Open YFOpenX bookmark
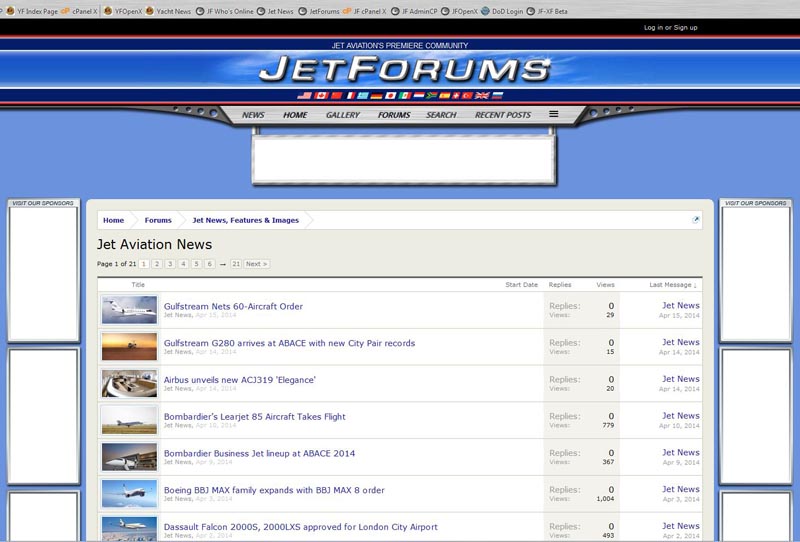Image resolution: width=800 pixels, height=542 pixels. tap(122, 11)
